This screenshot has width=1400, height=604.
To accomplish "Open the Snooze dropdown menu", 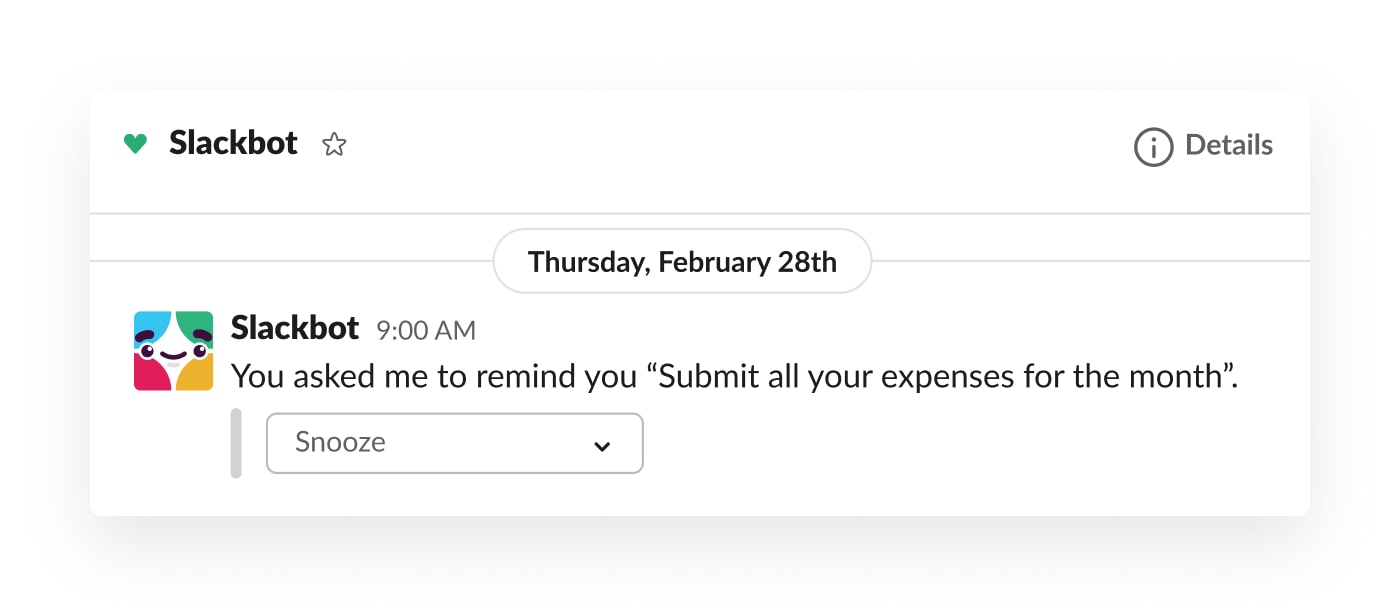I will coord(454,443).
